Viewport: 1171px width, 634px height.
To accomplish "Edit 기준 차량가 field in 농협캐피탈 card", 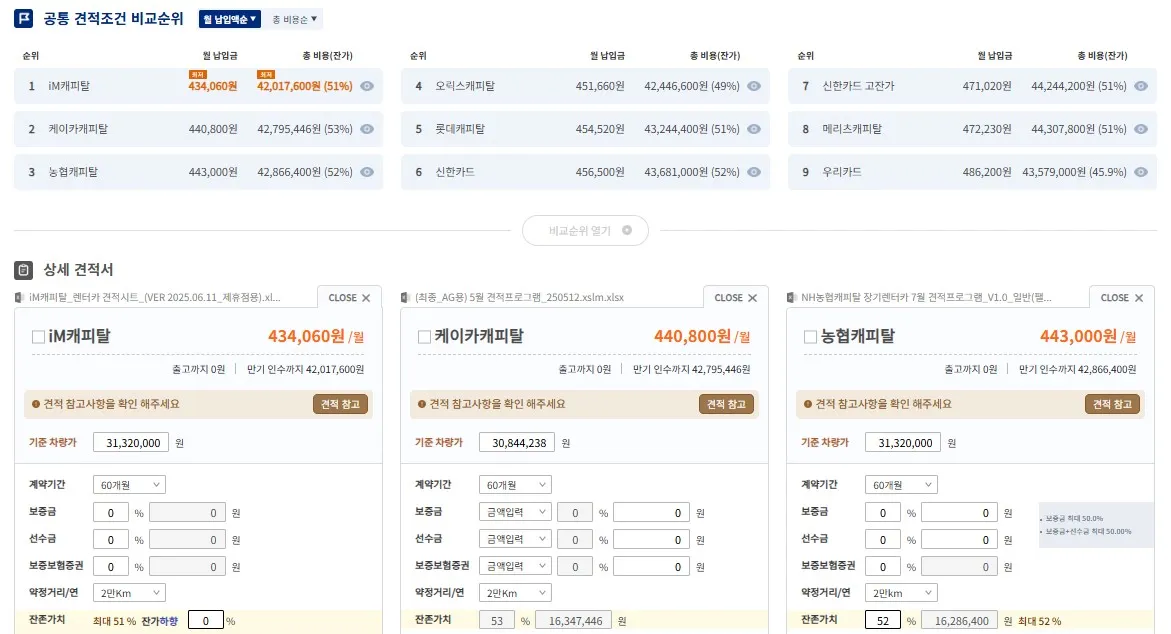I will coord(903,443).
